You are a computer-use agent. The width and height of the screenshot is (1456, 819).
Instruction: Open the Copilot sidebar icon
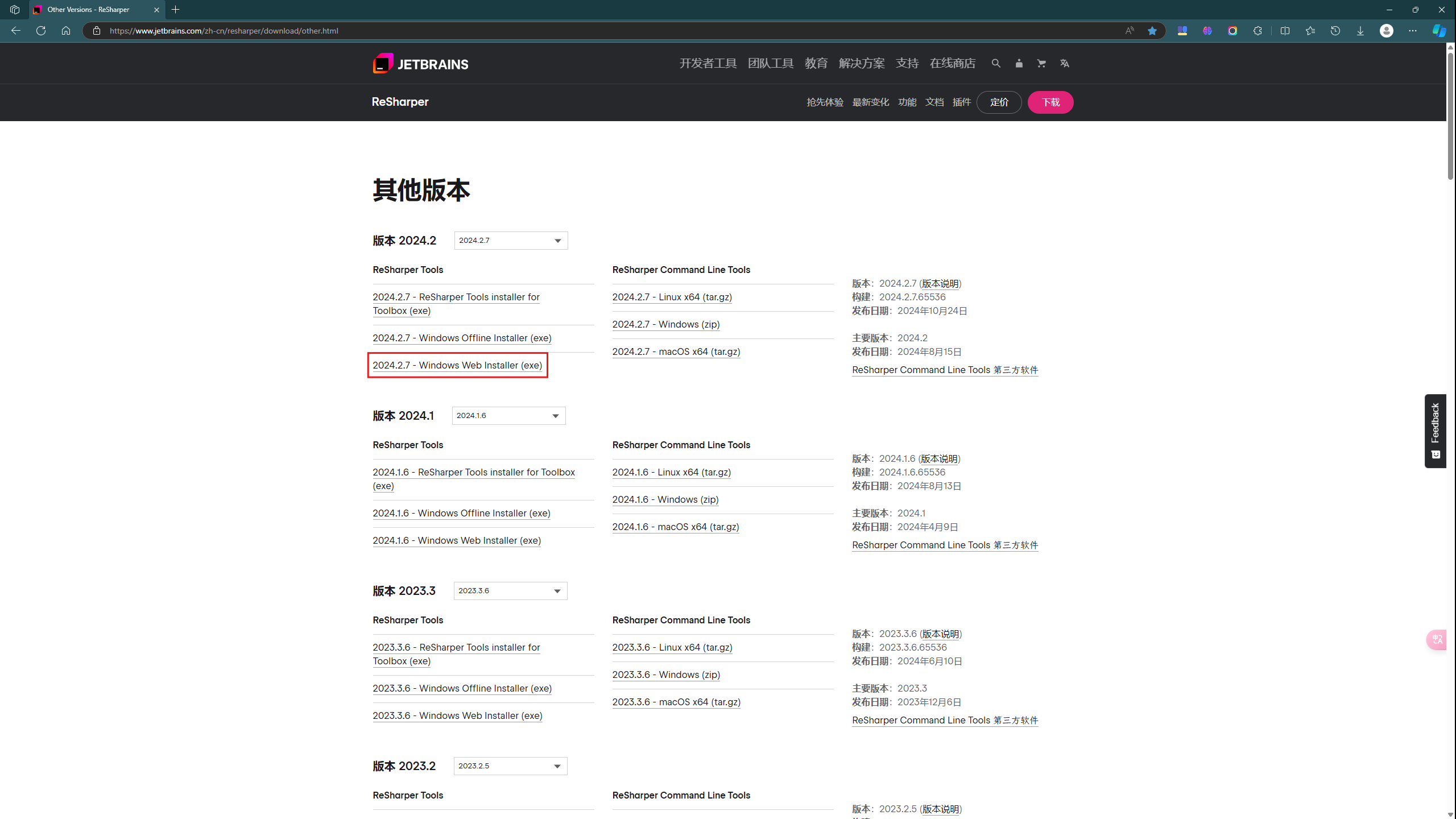[1440, 31]
